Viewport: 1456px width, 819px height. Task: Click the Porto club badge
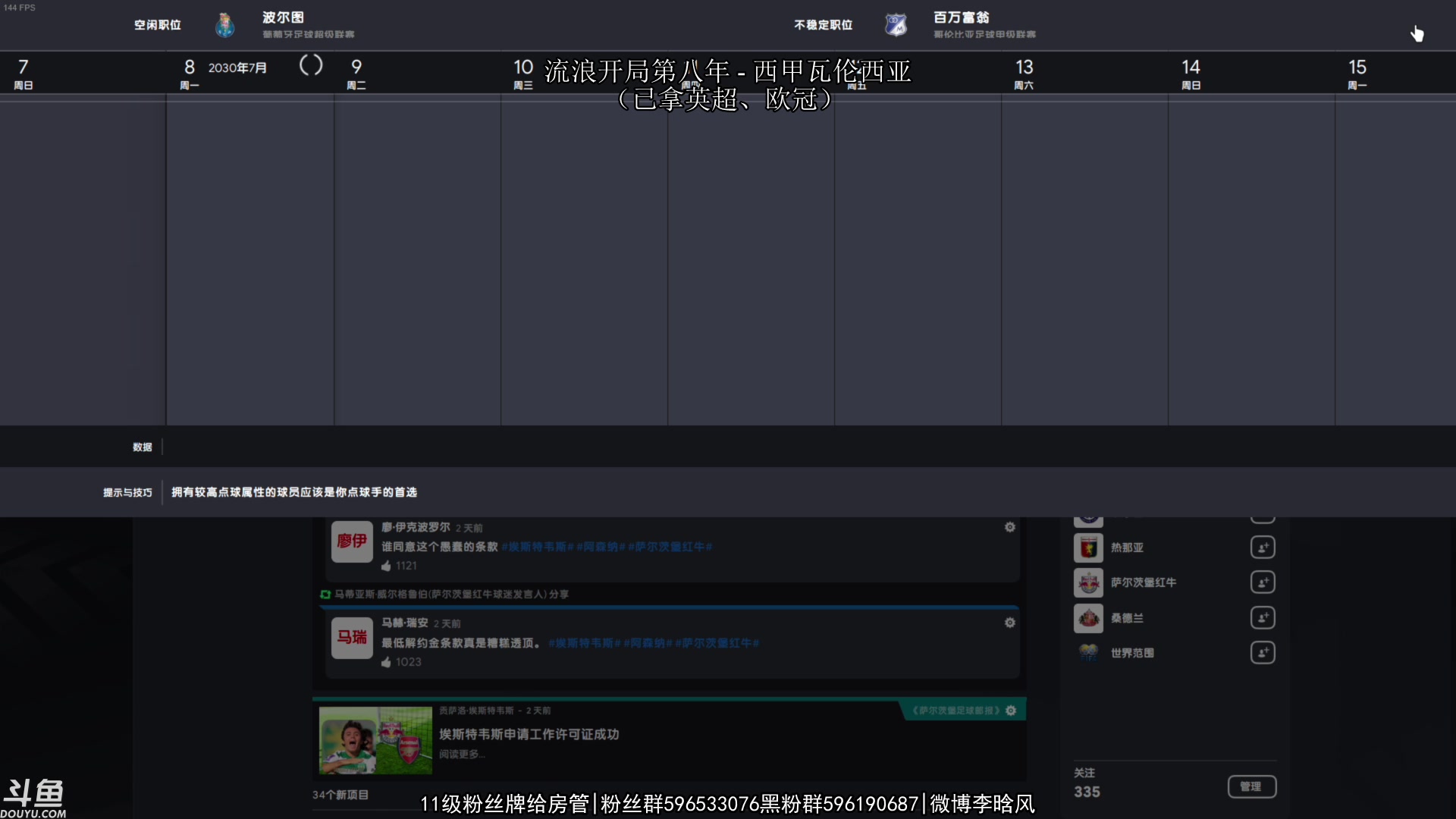click(224, 25)
